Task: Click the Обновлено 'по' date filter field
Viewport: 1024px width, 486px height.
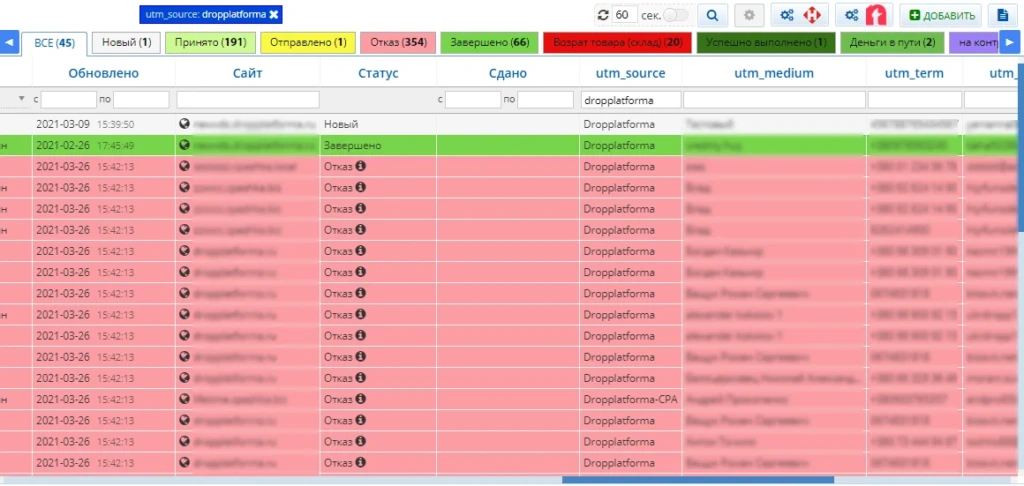Action: (141, 100)
